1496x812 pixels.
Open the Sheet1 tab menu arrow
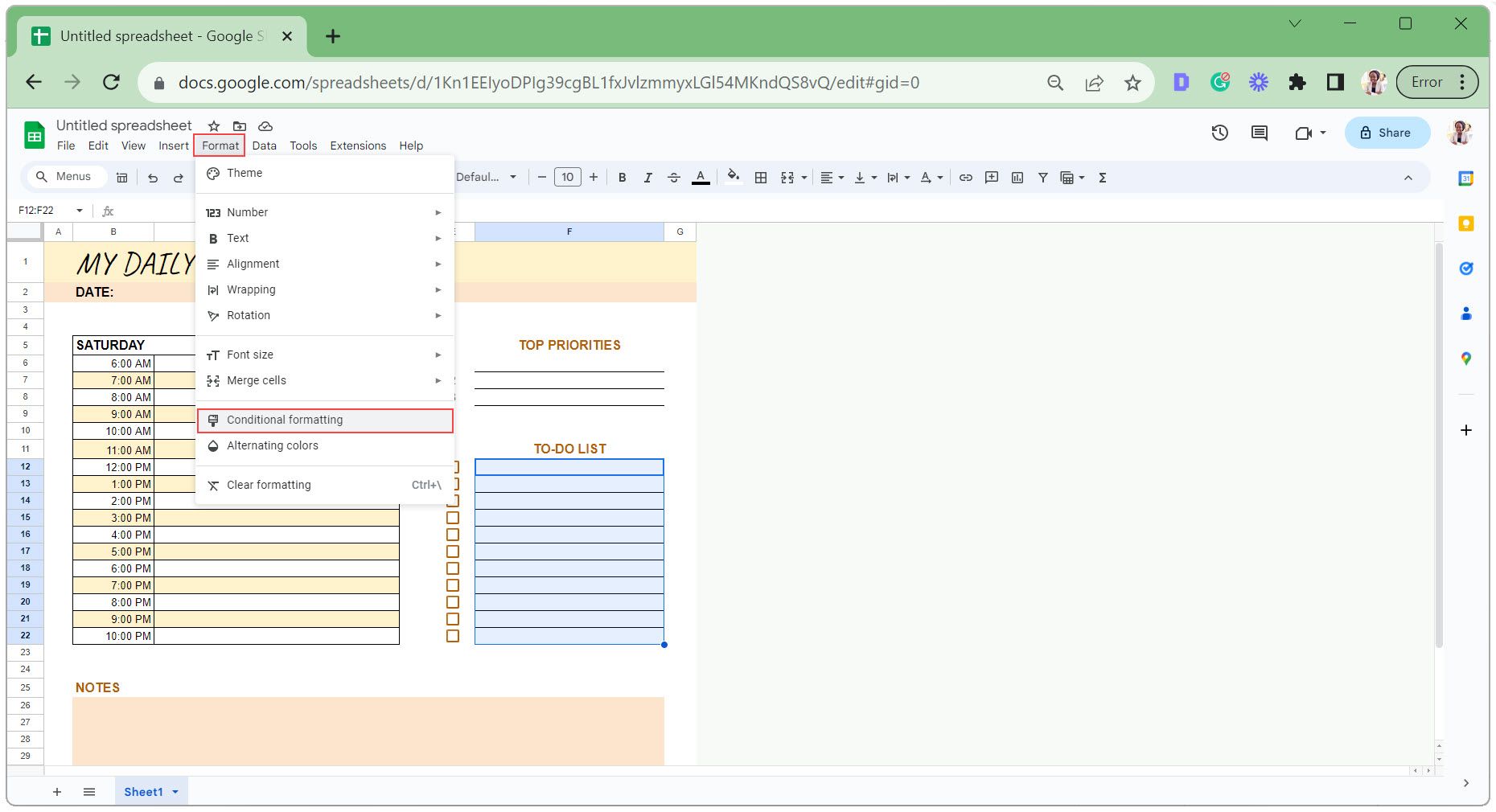tap(174, 791)
